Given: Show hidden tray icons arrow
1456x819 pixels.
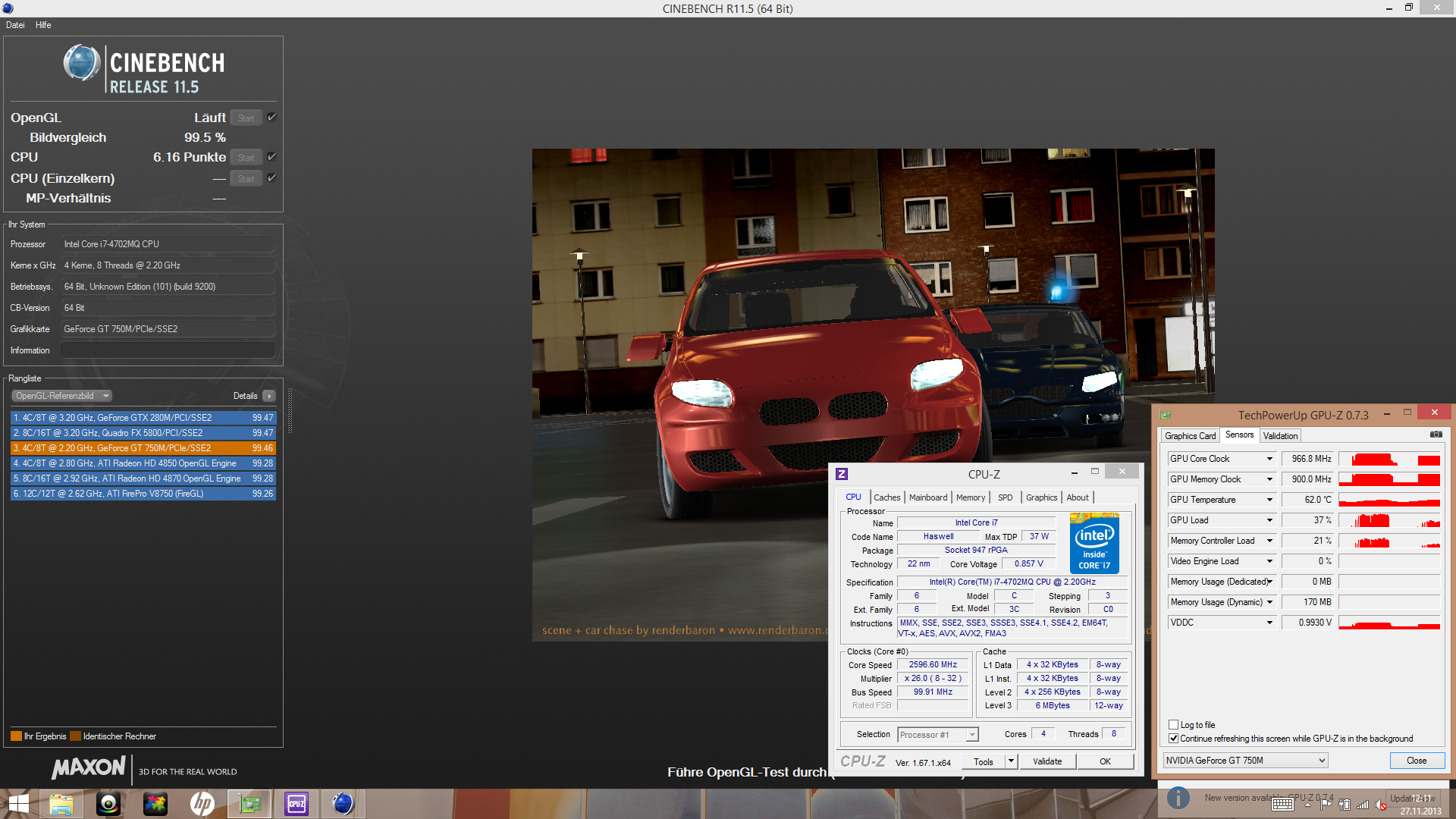Looking at the screenshot, I should point(1308,805).
